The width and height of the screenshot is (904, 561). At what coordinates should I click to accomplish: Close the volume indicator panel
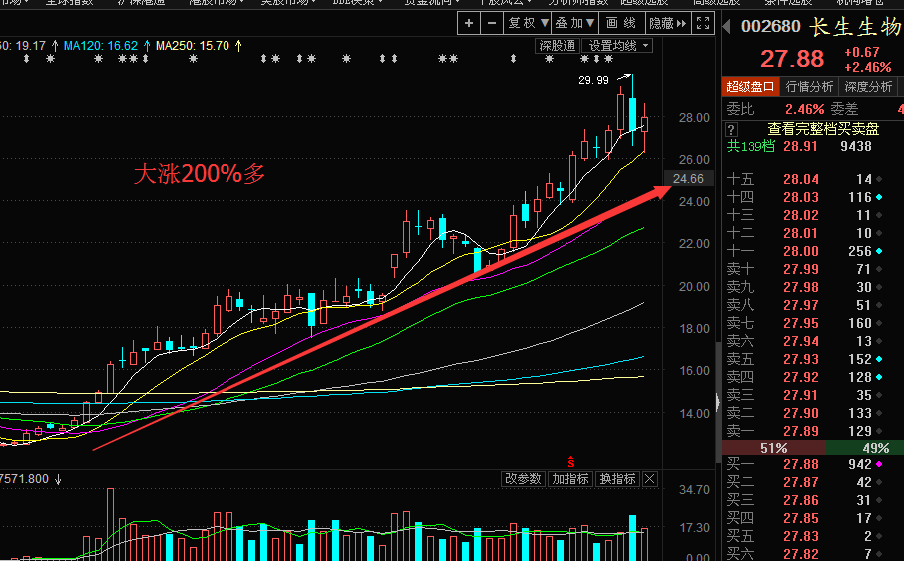pyautogui.click(x=650, y=479)
